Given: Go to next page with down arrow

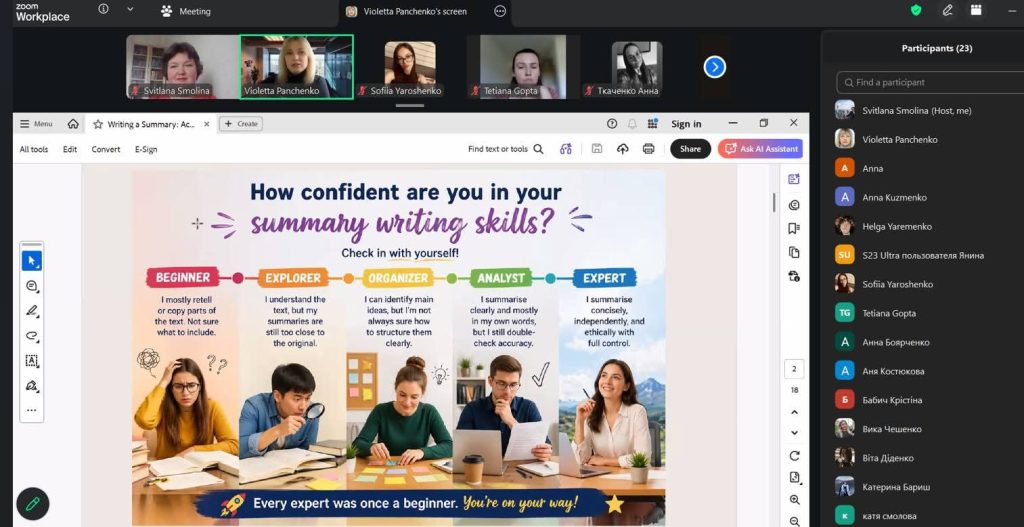Looking at the screenshot, I should (794, 432).
